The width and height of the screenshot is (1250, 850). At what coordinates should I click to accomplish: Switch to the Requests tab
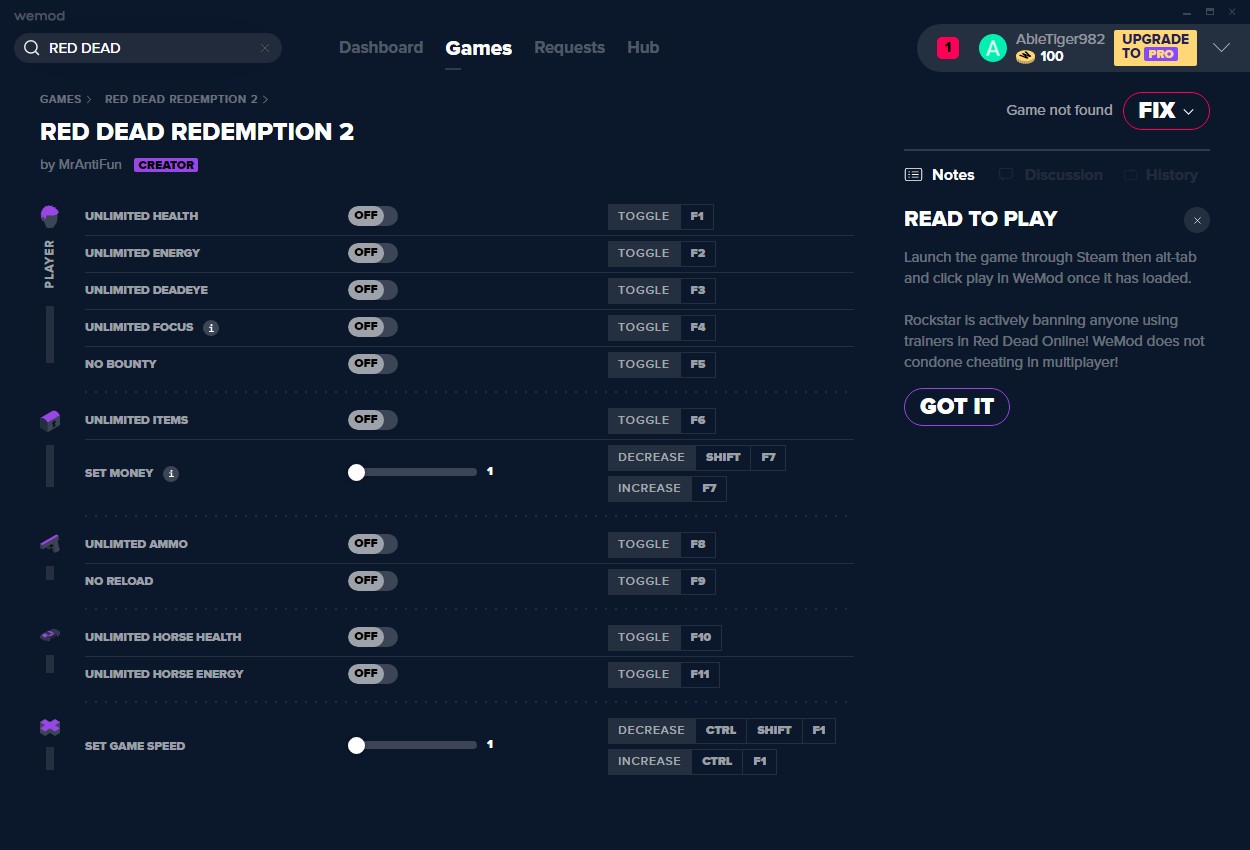[569, 47]
